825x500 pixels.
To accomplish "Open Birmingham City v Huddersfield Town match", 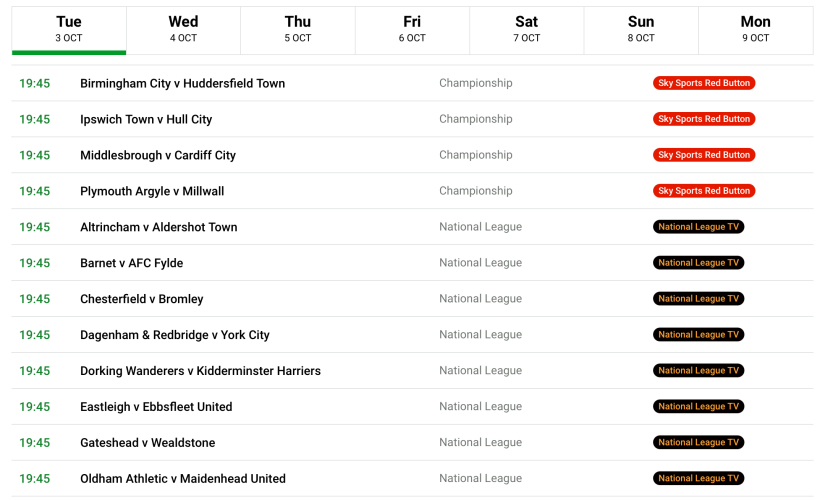I will pos(182,84).
